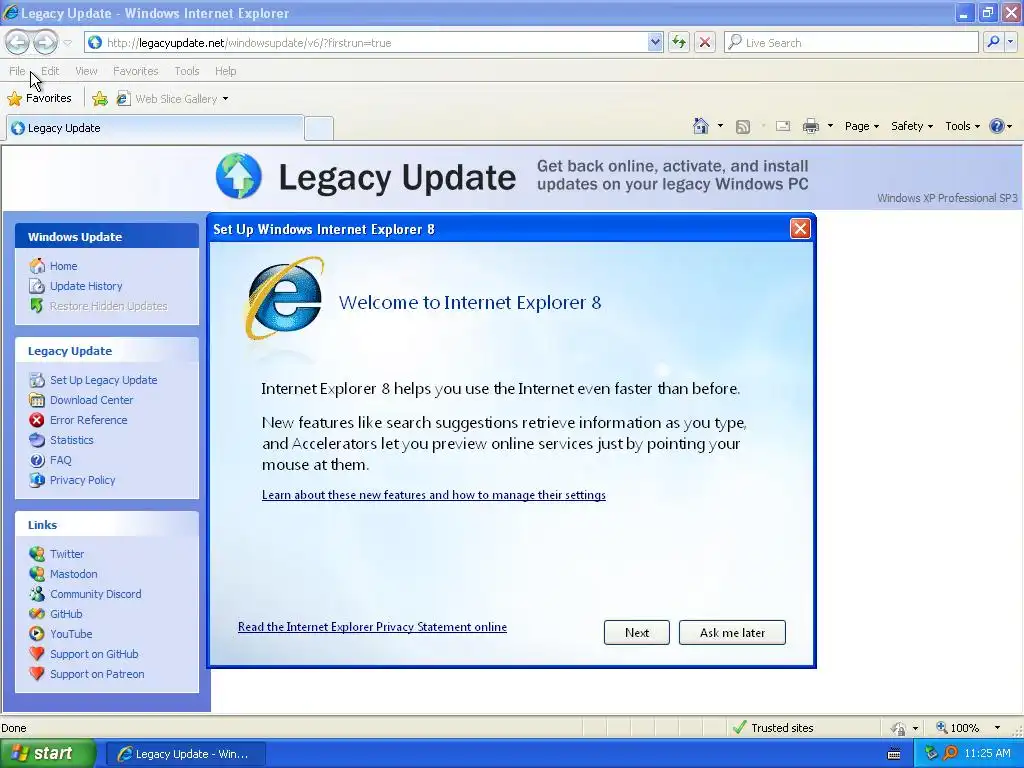The height and width of the screenshot is (768, 1024).
Task: Open Learn about these new features link
Action: coord(434,495)
